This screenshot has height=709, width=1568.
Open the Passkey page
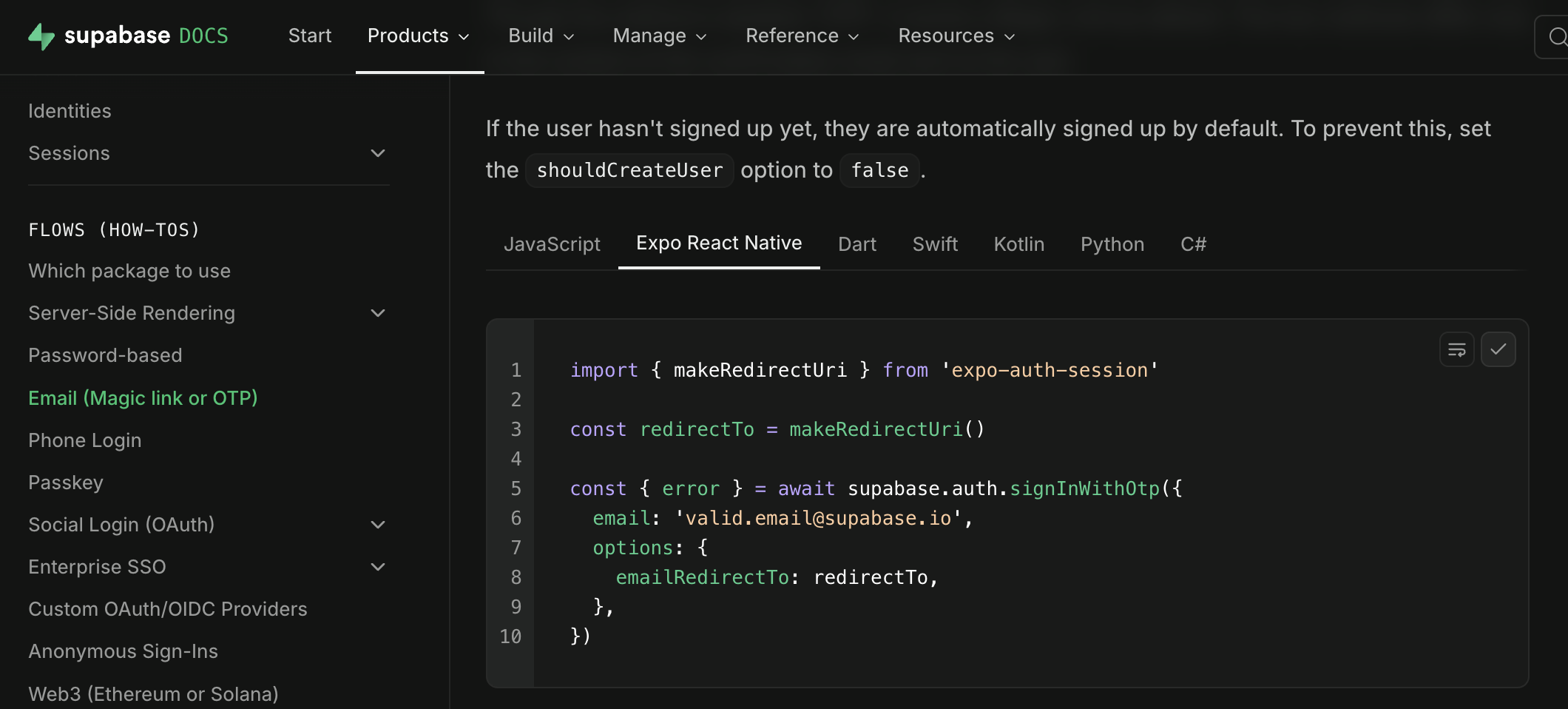pyautogui.click(x=66, y=483)
